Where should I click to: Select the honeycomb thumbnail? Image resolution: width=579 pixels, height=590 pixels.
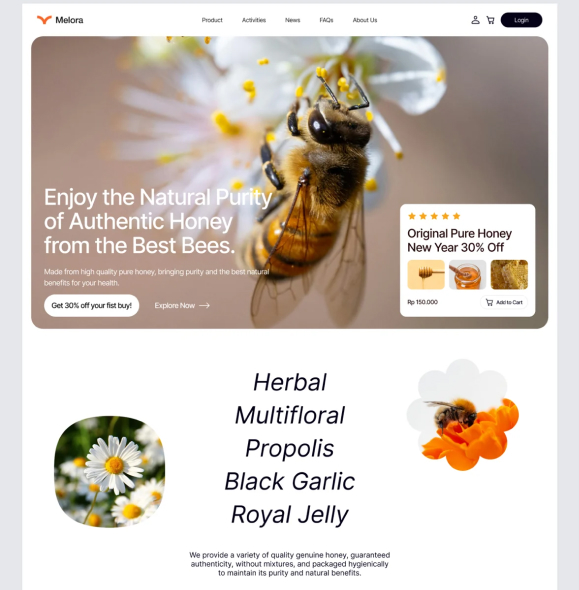click(509, 275)
